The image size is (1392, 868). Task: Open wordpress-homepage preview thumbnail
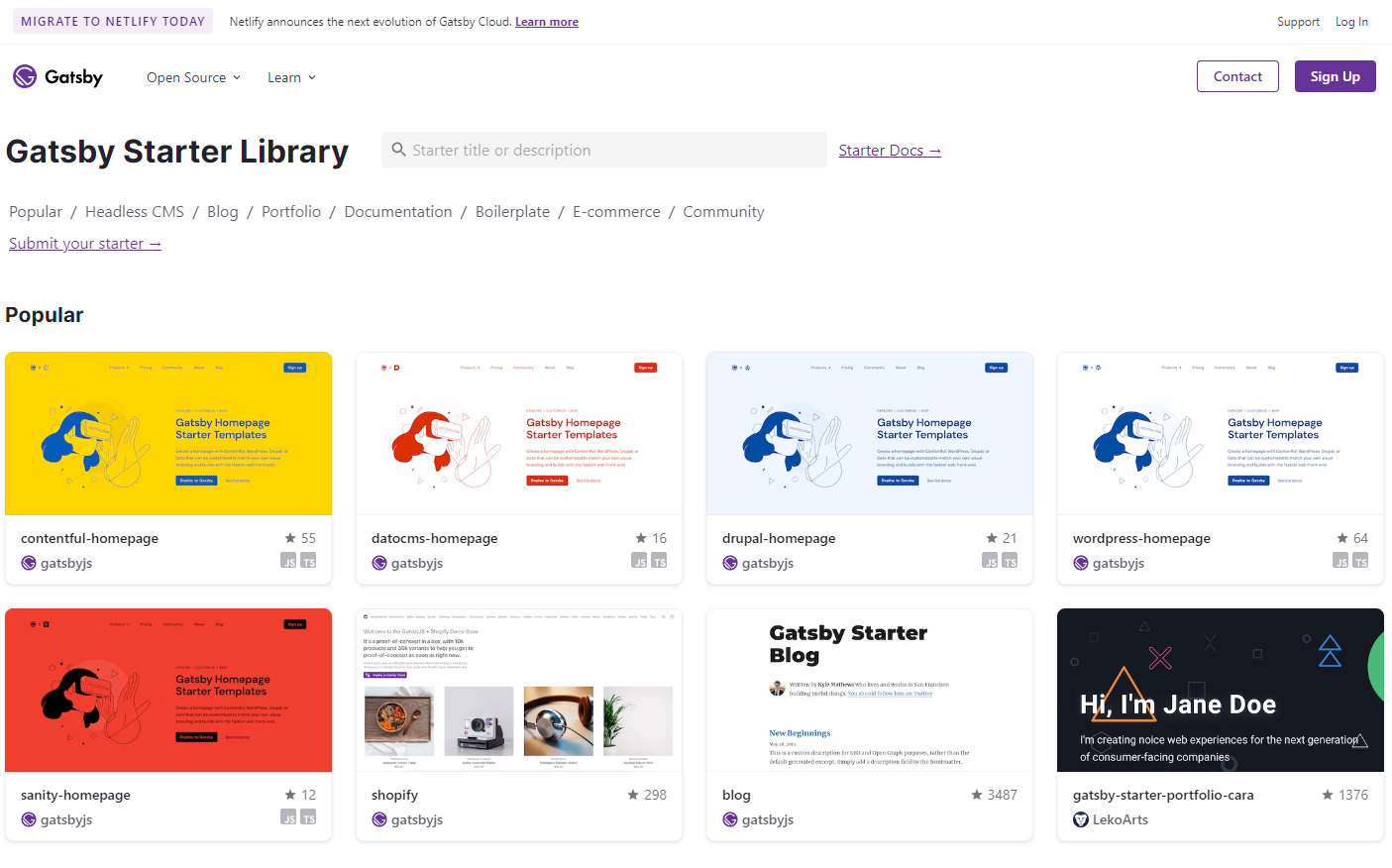1221,433
